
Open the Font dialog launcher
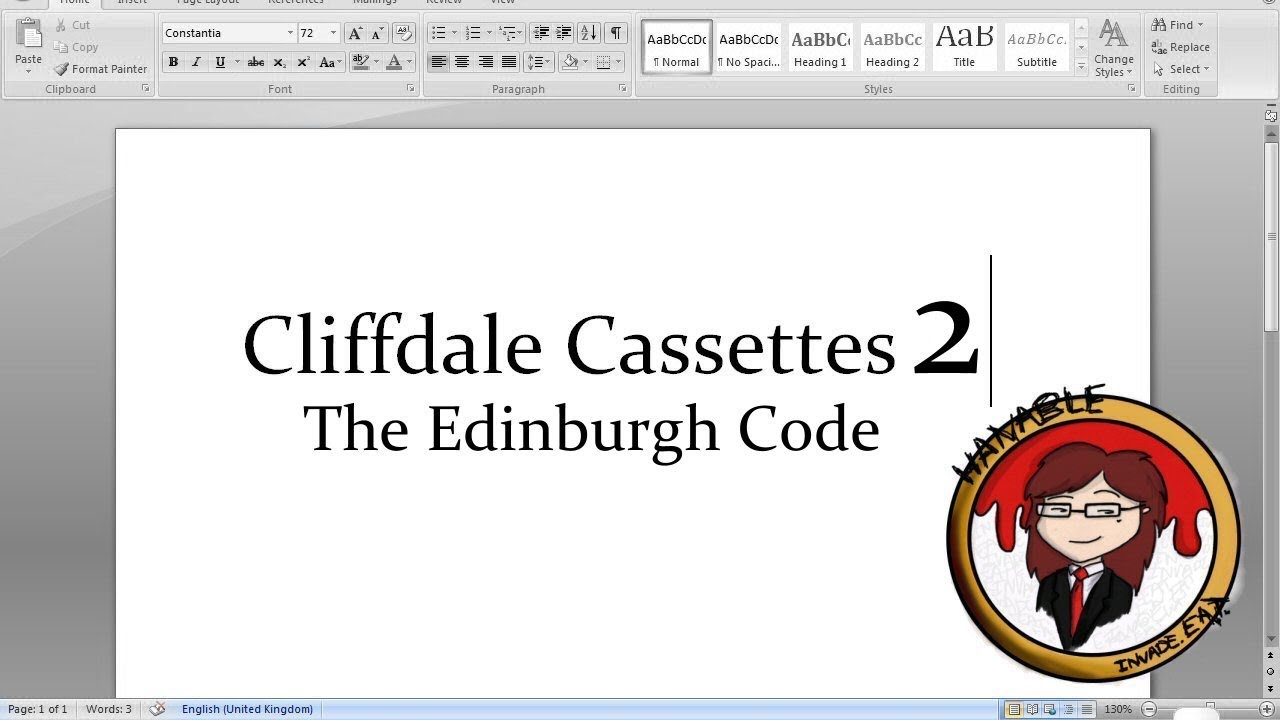tap(411, 89)
